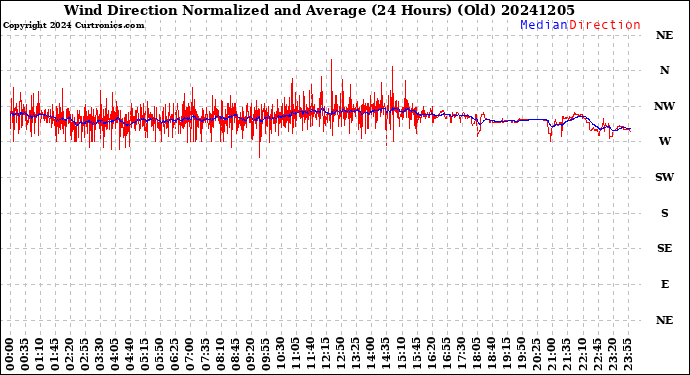Click the '14:35' time axis label
The height and width of the screenshot is (375, 690).
[x=385, y=354]
